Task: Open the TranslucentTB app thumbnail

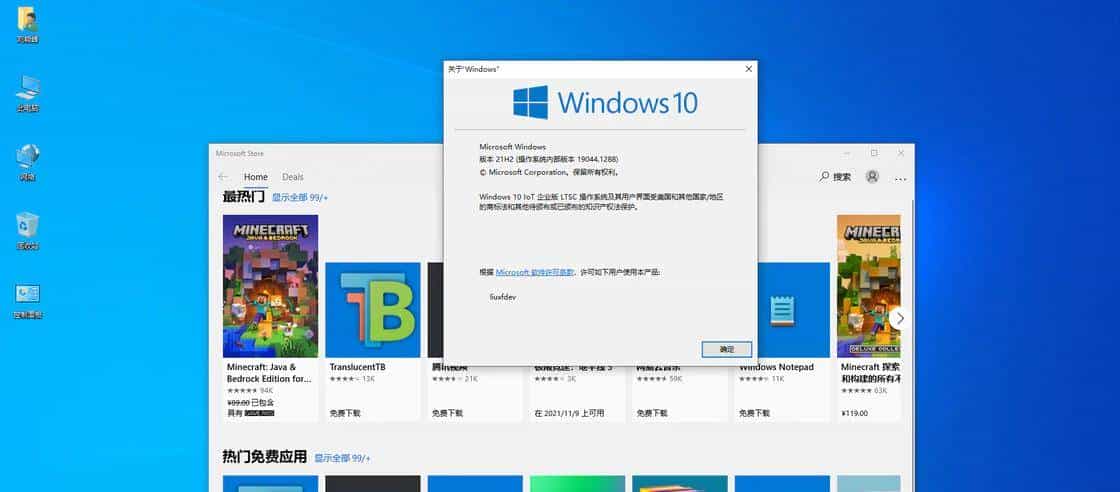Action: point(373,310)
